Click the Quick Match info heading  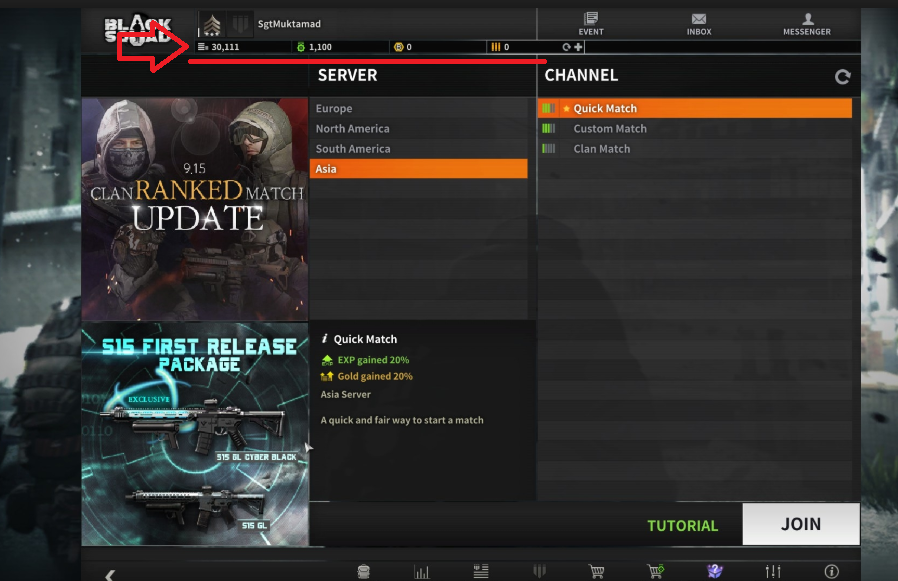(365, 339)
